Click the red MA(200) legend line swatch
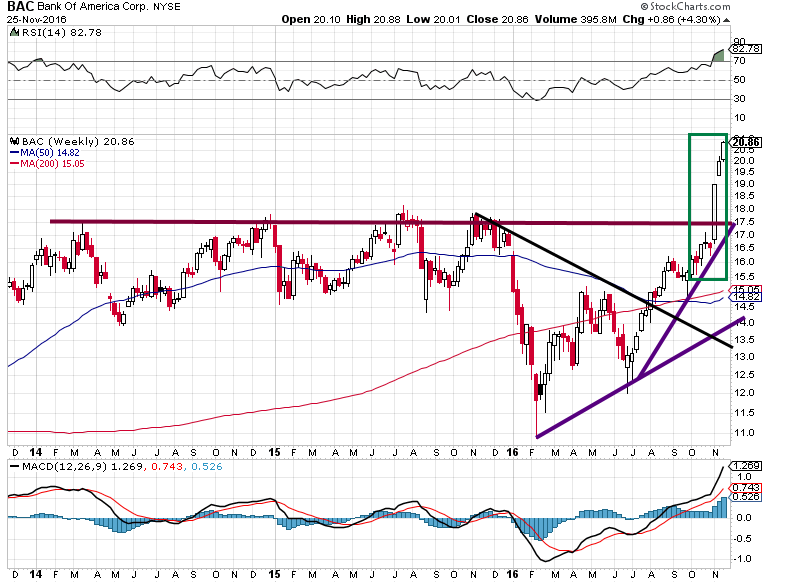This screenshot has height=588, width=797. tap(15, 164)
